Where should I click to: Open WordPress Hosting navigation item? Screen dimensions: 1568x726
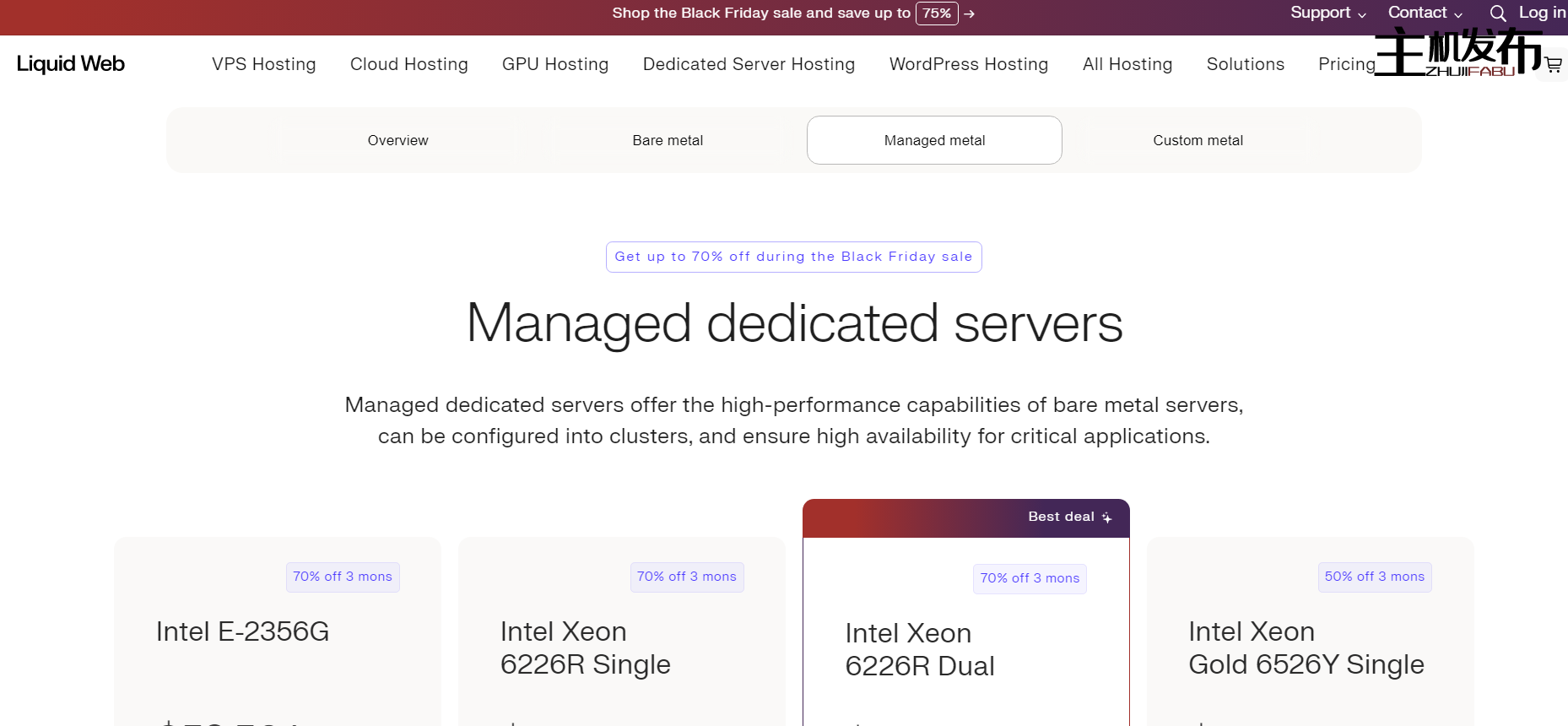[x=968, y=64]
